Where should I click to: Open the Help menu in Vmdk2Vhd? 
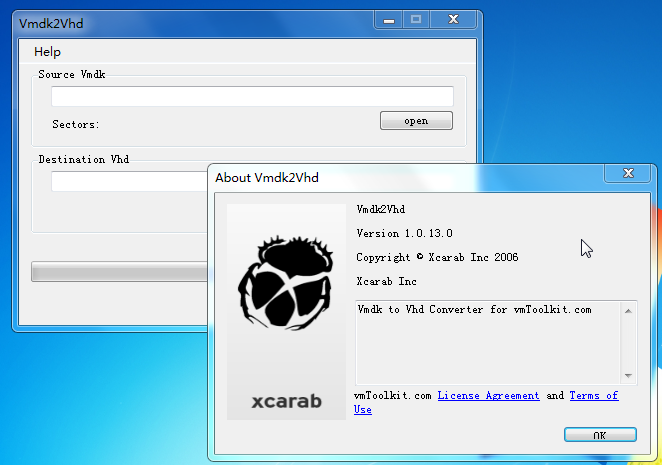click(47, 52)
